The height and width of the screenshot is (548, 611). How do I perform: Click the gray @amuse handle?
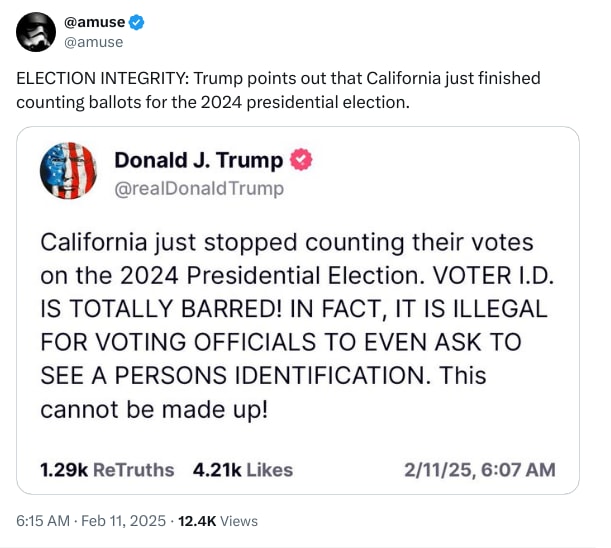point(94,42)
